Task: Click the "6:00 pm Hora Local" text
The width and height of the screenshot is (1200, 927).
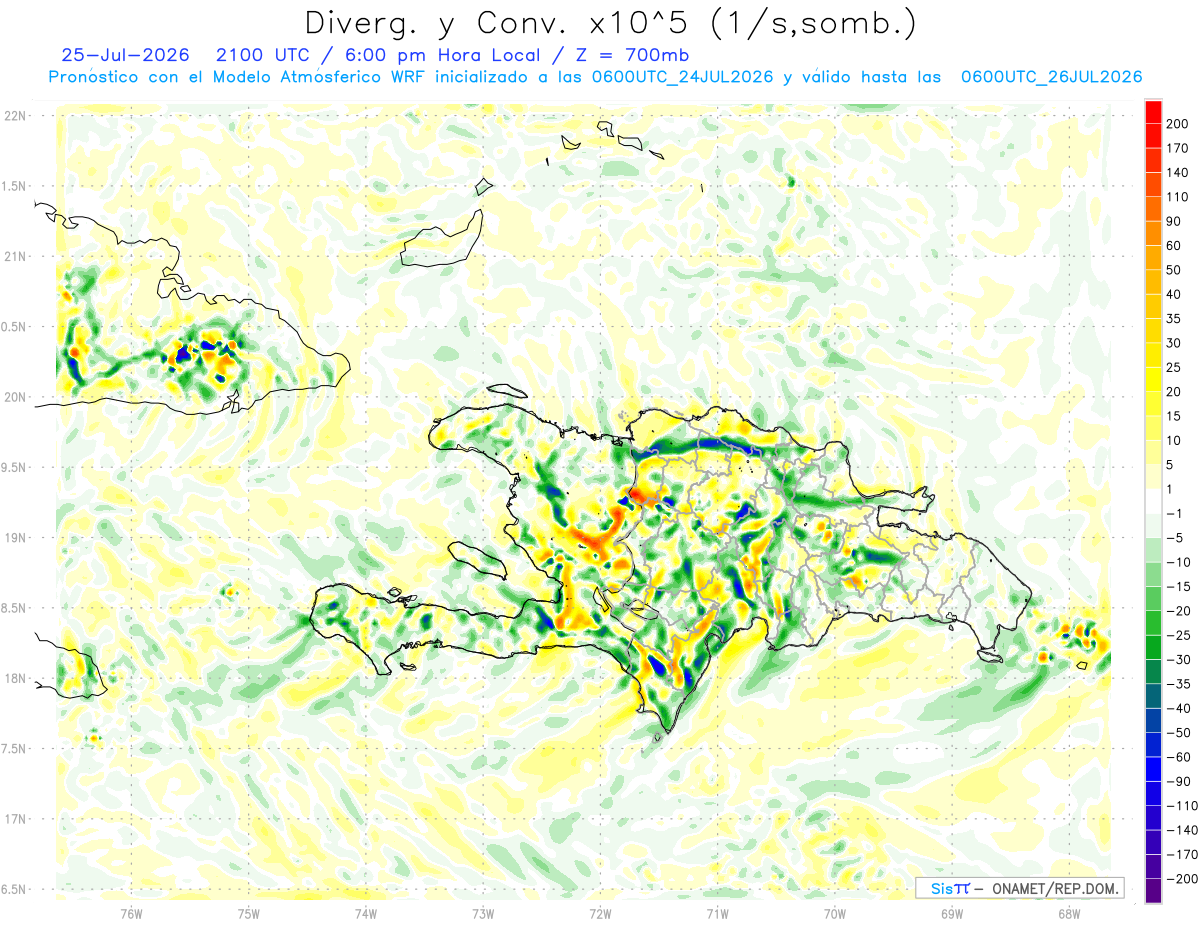Action: [438, 55]
